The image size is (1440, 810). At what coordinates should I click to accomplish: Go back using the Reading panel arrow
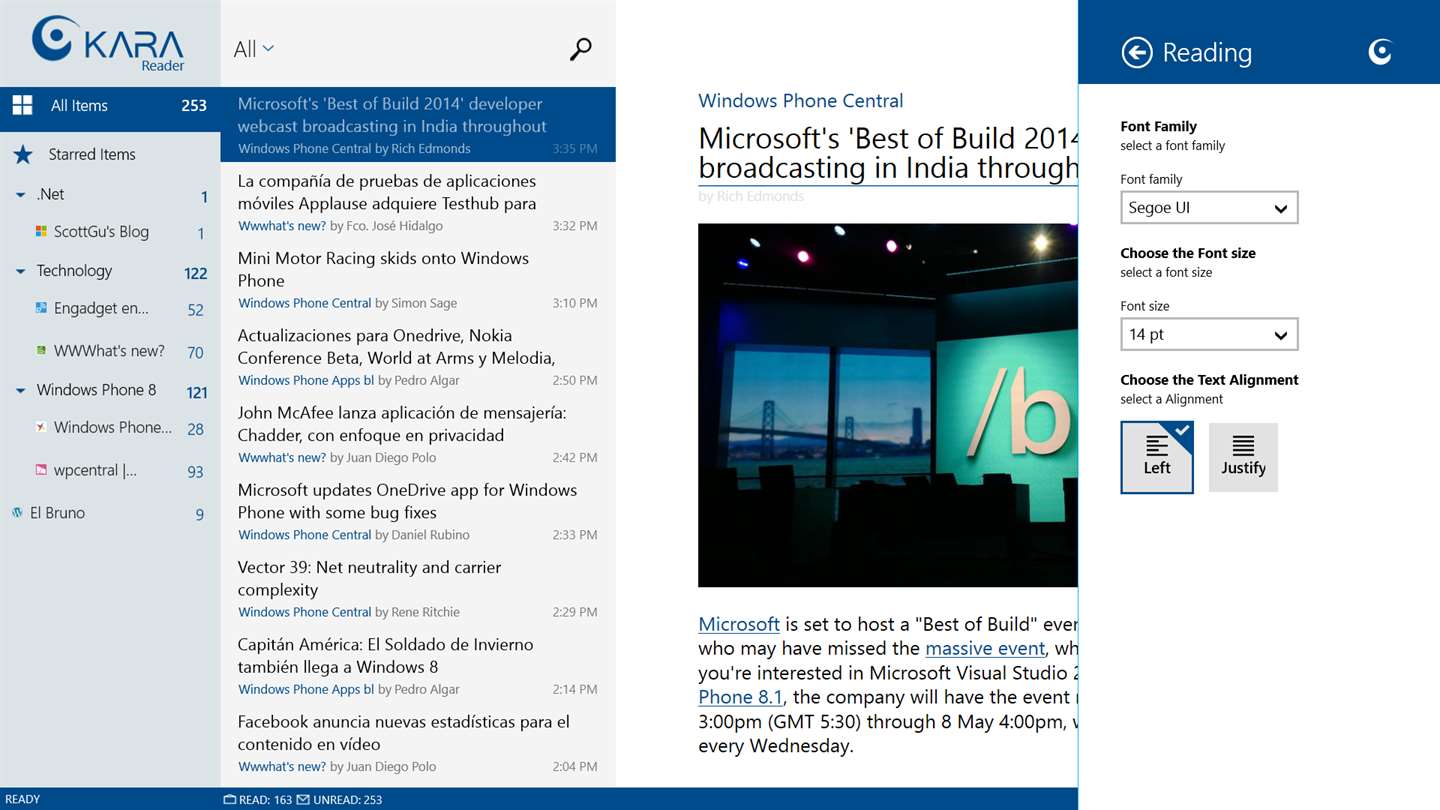[x=1137, y=52]
